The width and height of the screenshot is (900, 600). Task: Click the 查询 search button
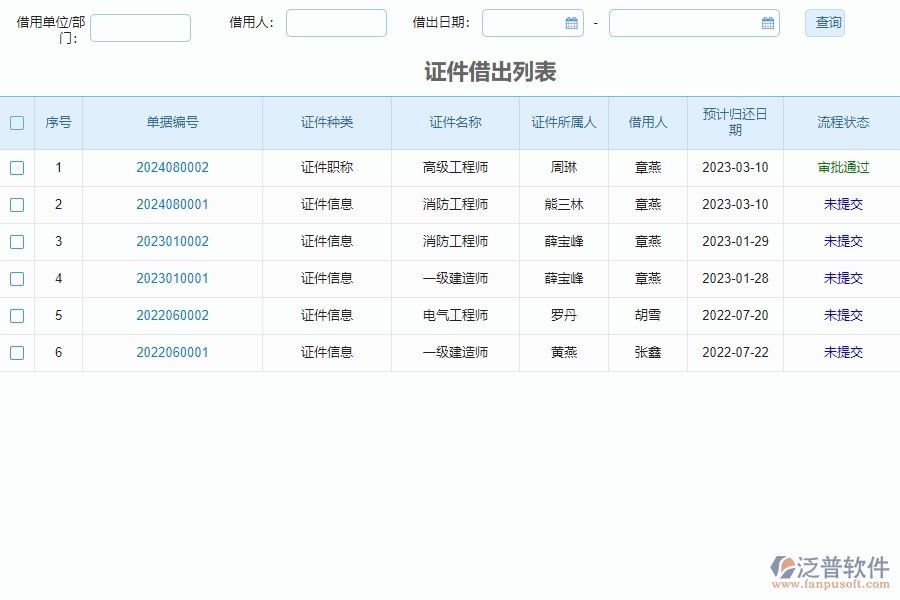[x=824, y=22]
